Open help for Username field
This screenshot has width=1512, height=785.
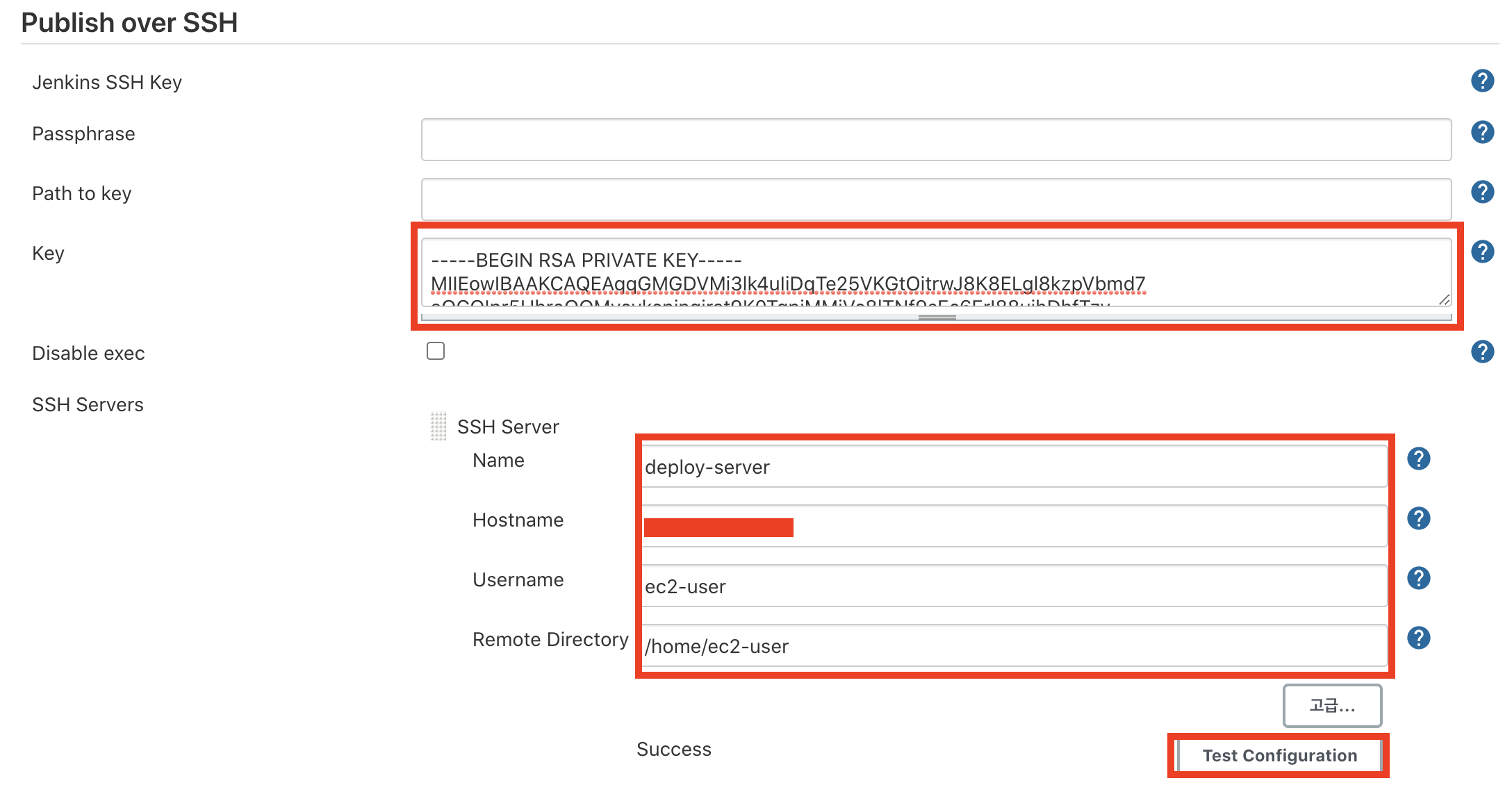[x=1418, y=579]
